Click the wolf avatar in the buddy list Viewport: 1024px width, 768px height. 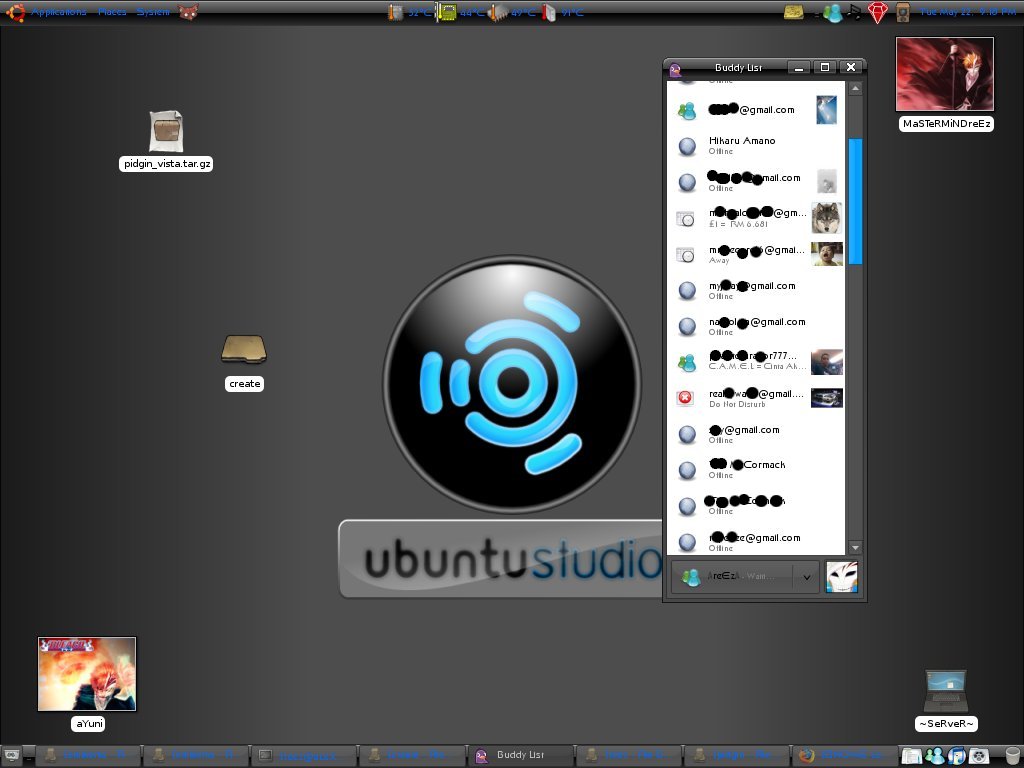click(827, 217)
